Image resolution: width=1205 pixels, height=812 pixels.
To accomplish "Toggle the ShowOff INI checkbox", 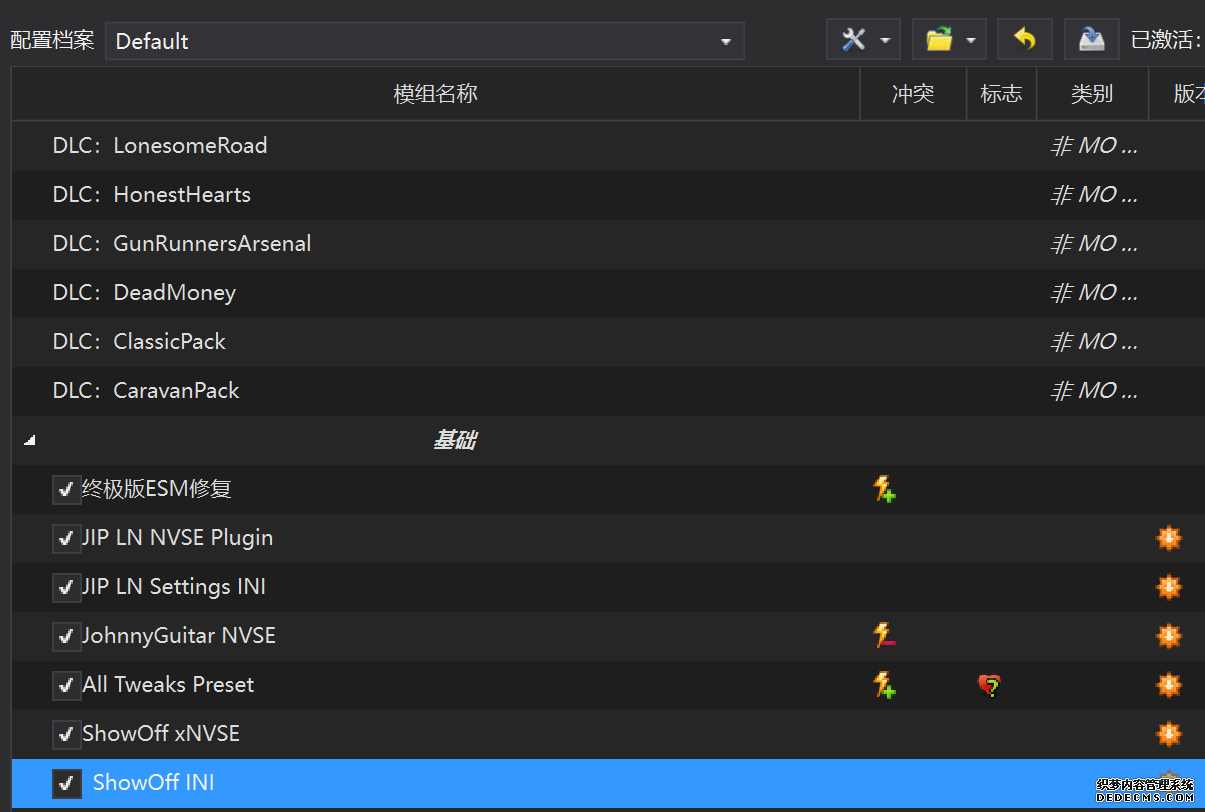I will click(66, 783).
